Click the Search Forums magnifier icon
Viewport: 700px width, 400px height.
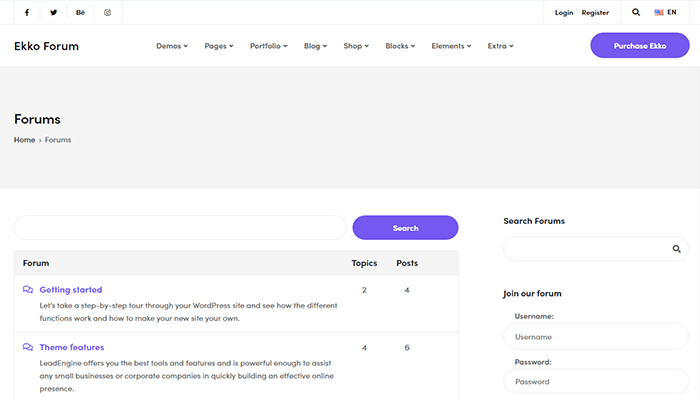coord(677,249)
